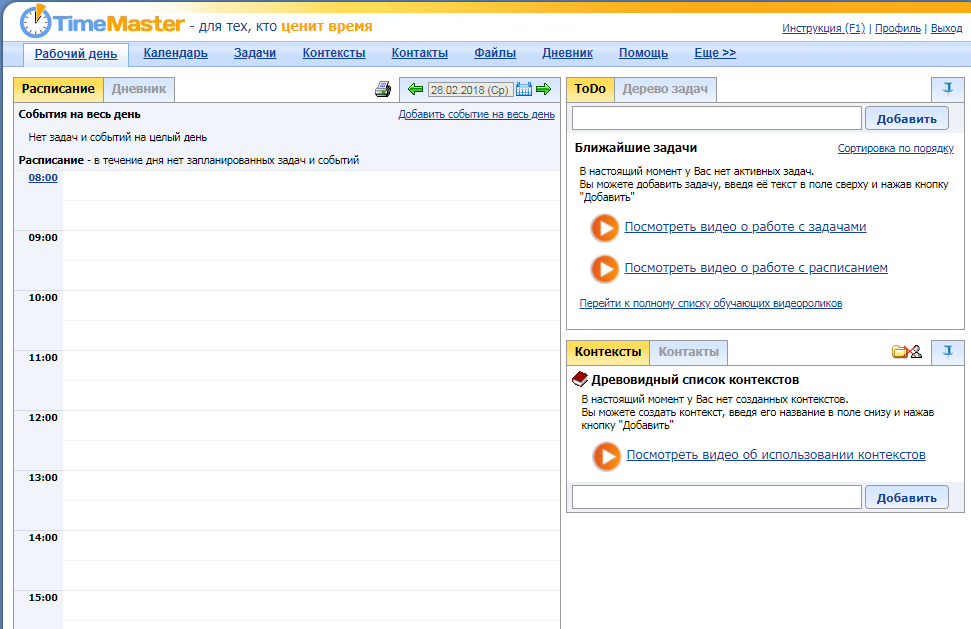Image resolution: width=971 pixels, height=629 pixels.
Task: Open the Контакты menu
Action: coord(419,53)
